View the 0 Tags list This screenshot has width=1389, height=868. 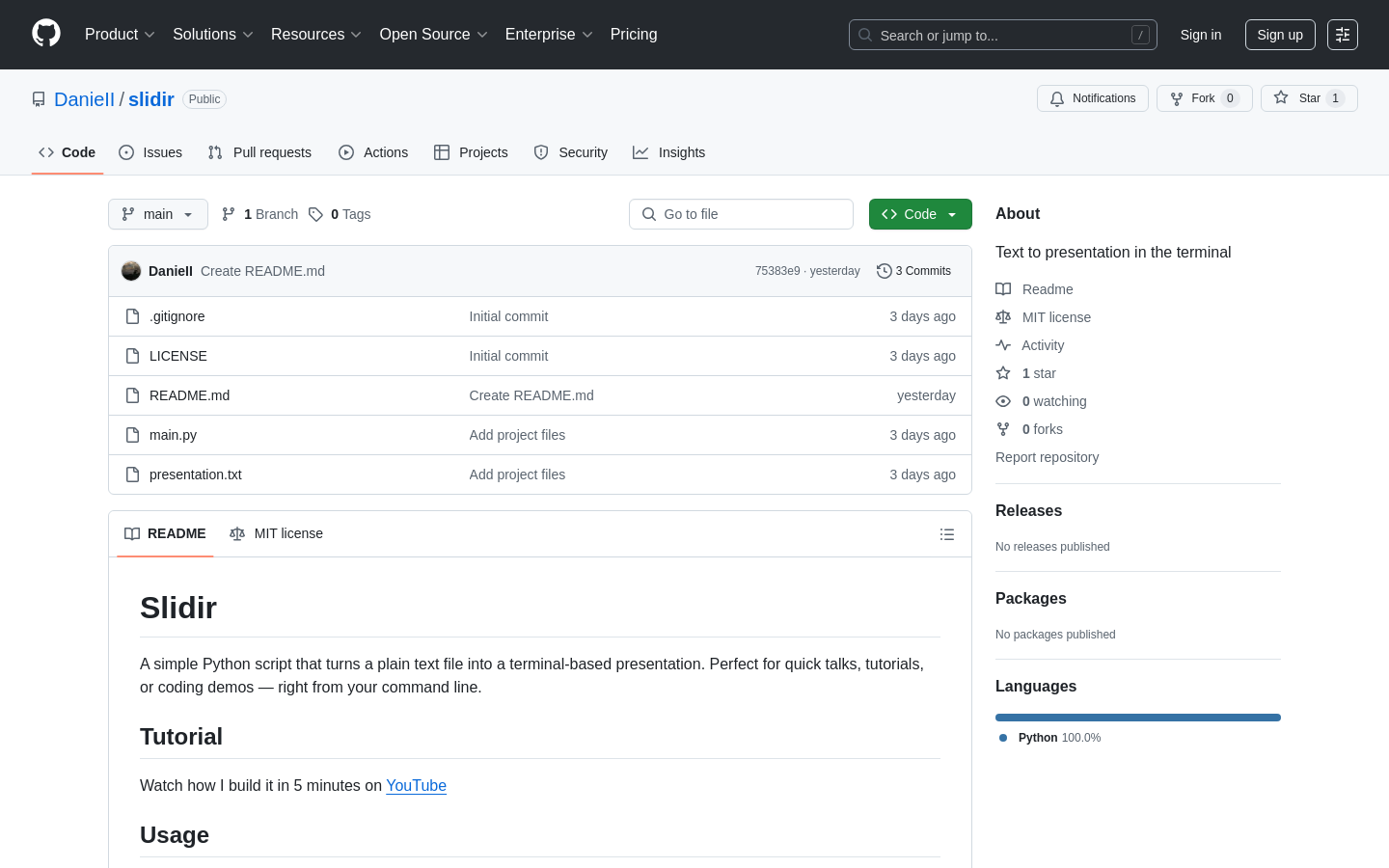[340, 214]
